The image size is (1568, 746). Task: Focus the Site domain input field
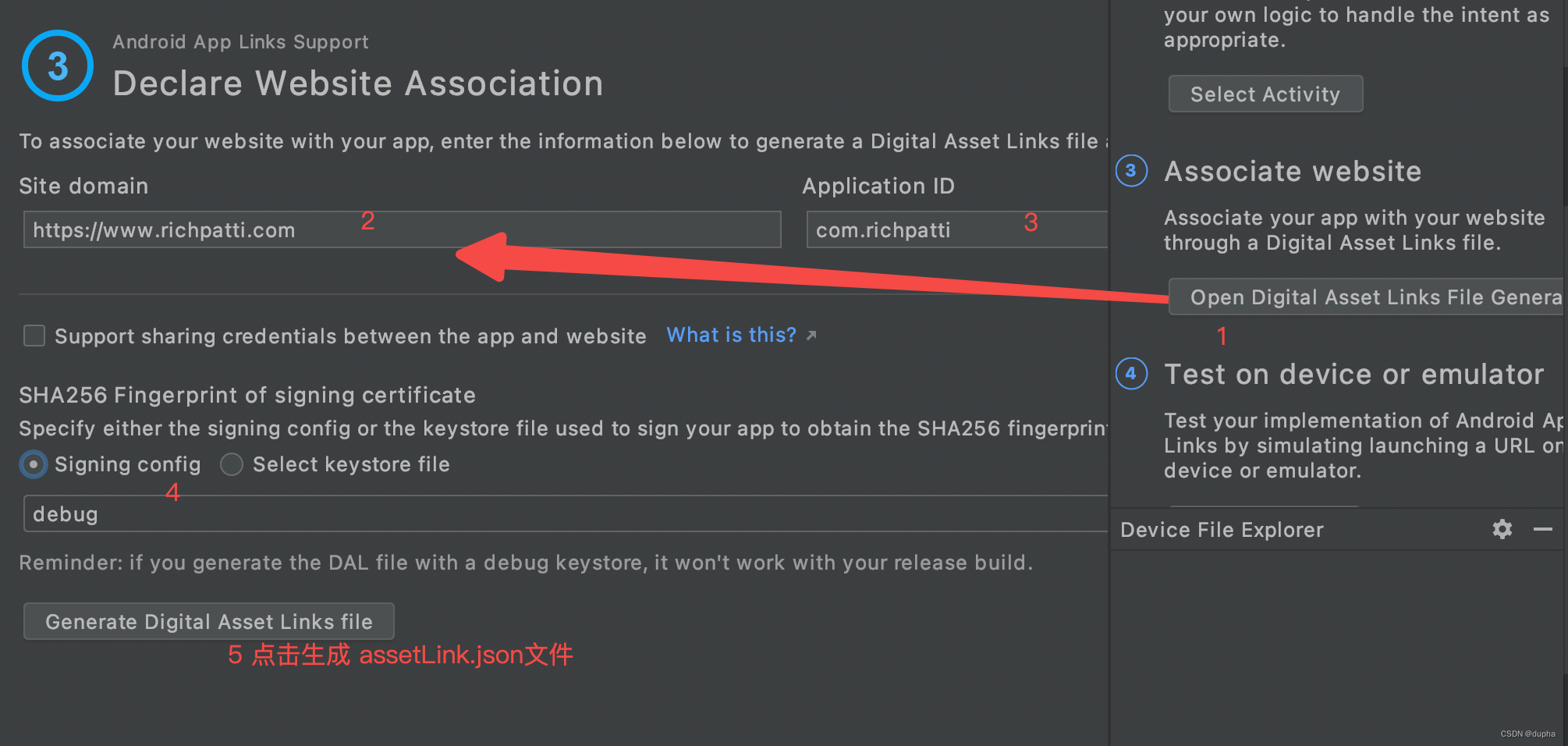click(x=402, y=229)
